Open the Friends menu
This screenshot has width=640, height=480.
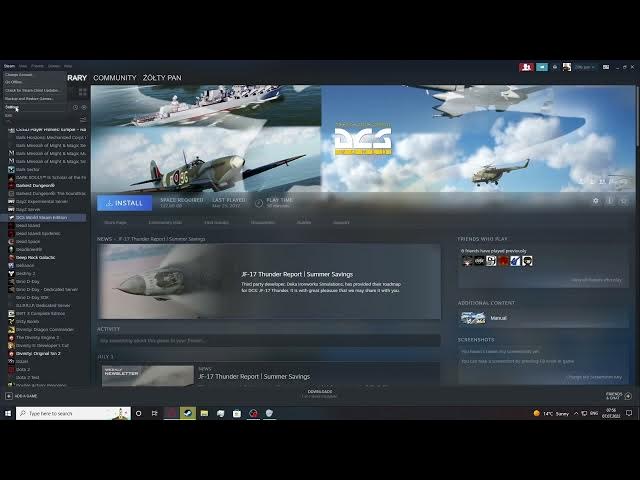(37, 66)
